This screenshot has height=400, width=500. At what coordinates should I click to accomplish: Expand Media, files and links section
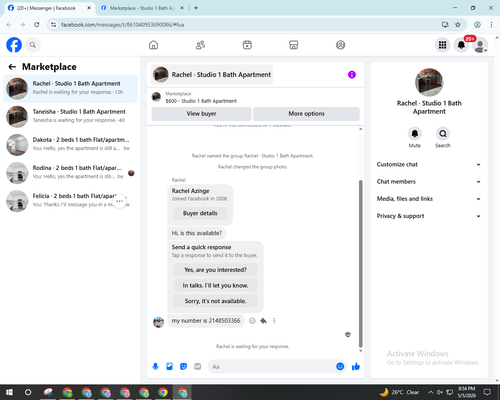[x=429, y=199]
